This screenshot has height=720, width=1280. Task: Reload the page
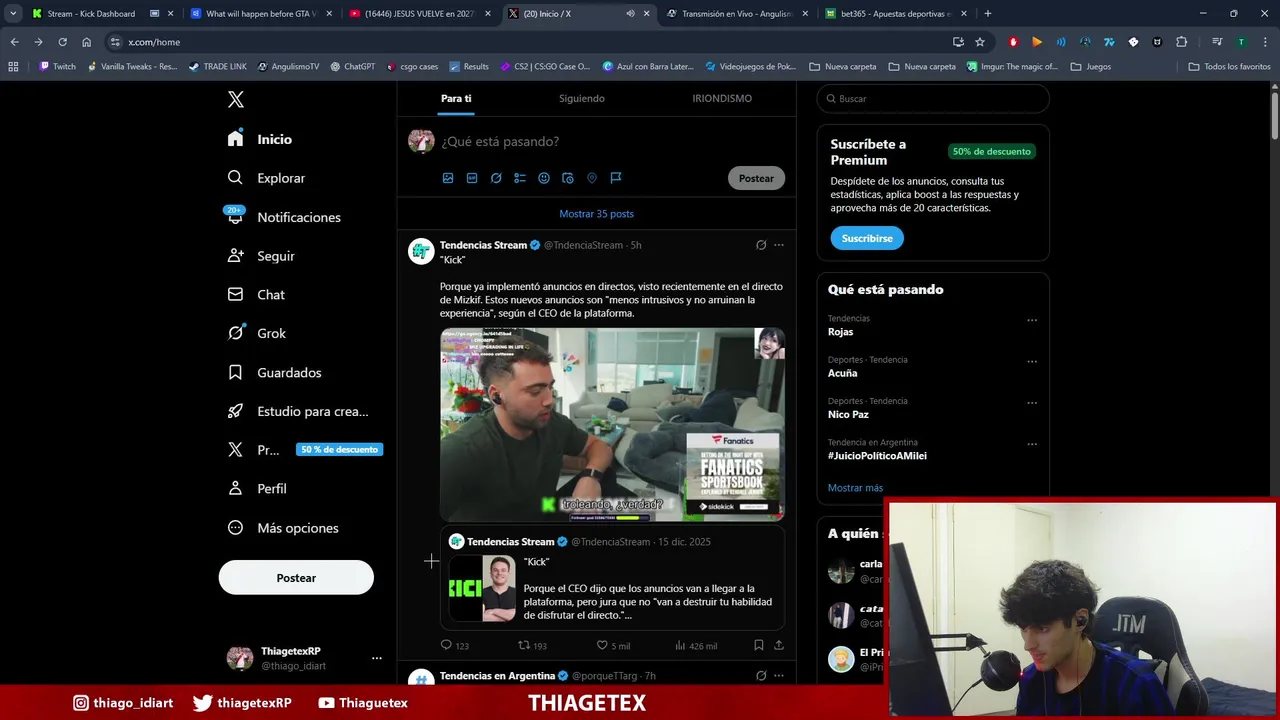(62, 42)
